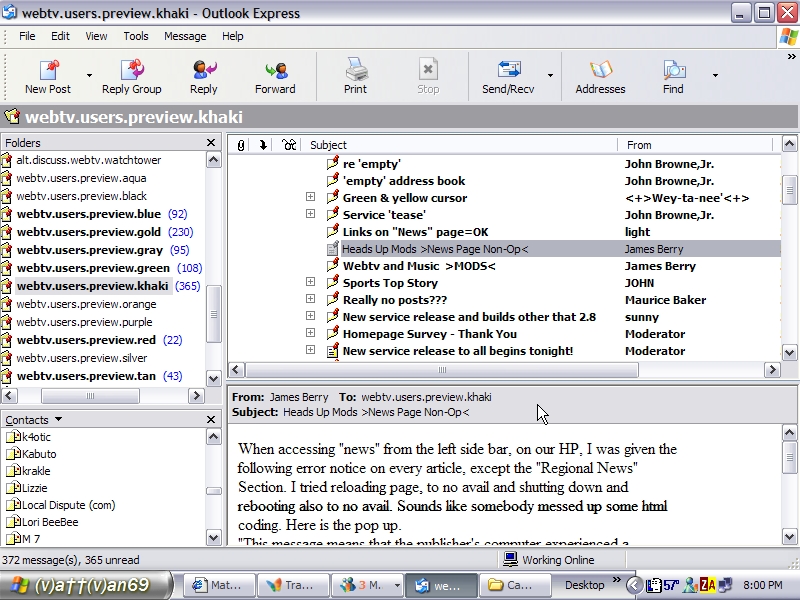Expand the Service 'tease' thread
The height and width of the screenshot is (600, 800).
coord(310,214)
